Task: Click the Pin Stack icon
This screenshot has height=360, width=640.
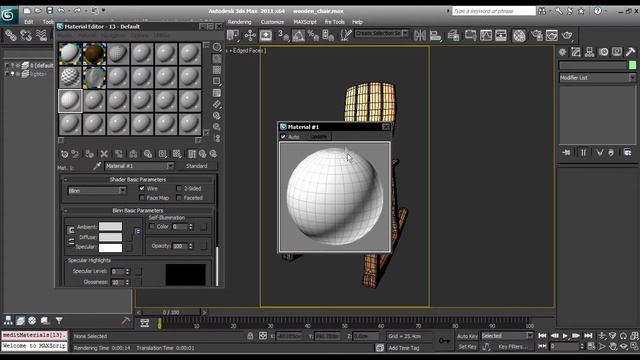Action: [566, 152]
